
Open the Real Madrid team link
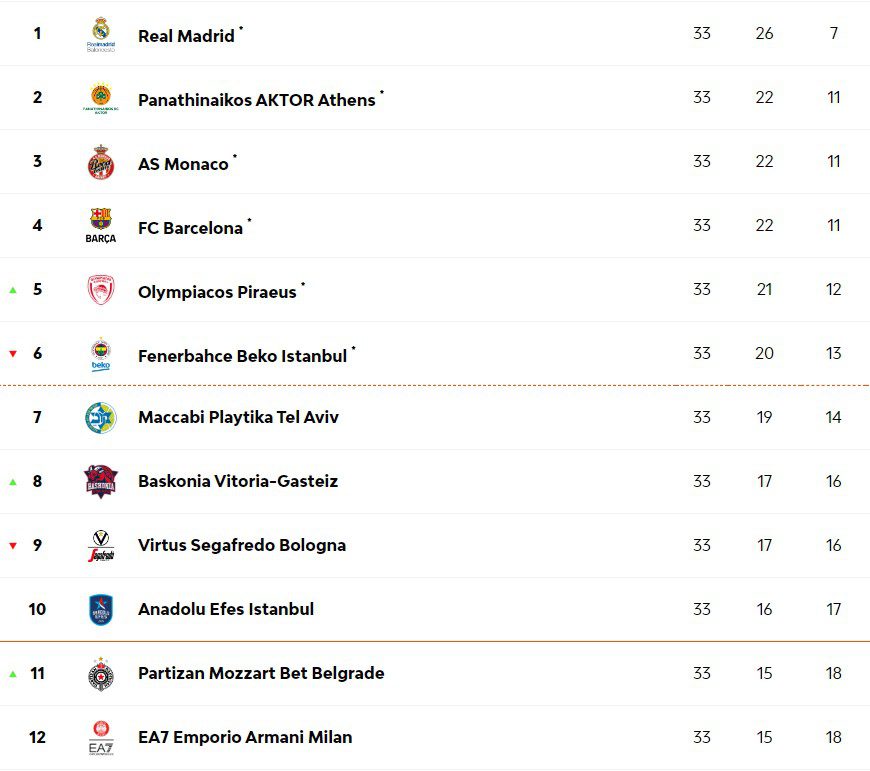point(186,36)
